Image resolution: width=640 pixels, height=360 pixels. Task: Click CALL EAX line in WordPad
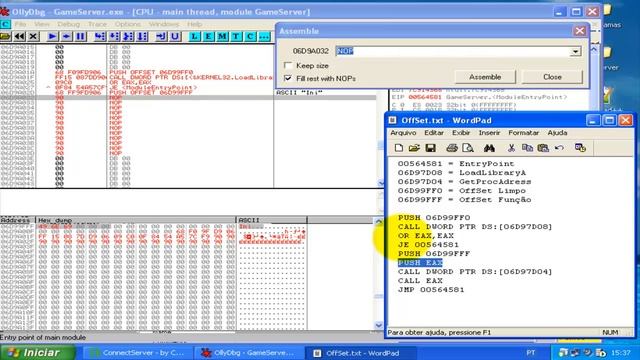click(x=420, y=280)
